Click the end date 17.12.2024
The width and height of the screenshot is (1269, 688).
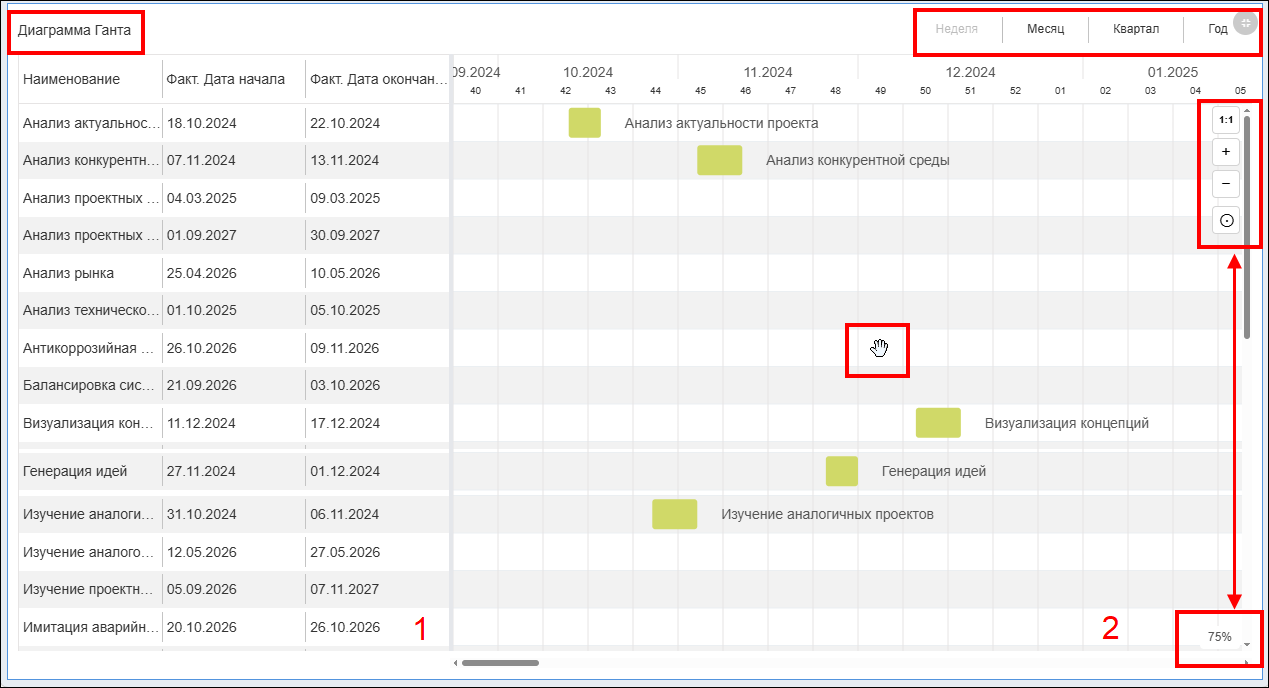(x=346, y=423)
